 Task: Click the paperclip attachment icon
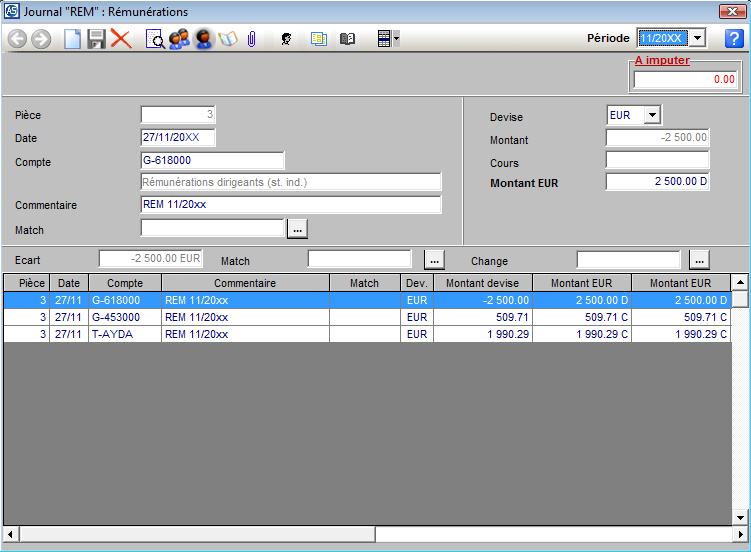tap(252, 39)
